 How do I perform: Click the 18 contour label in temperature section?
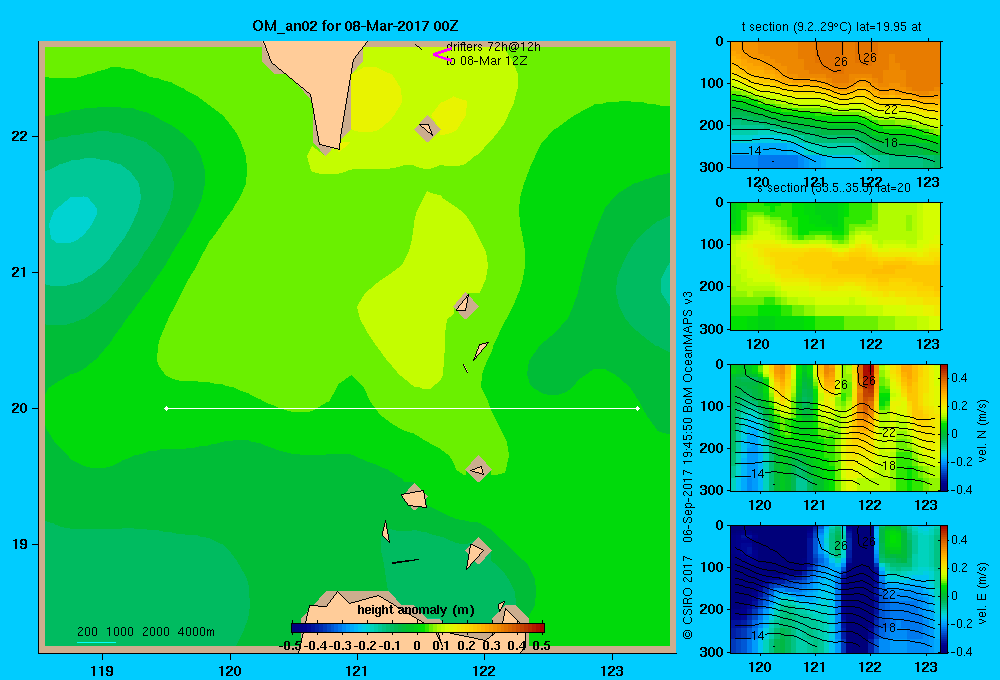(x=891, y=143)
